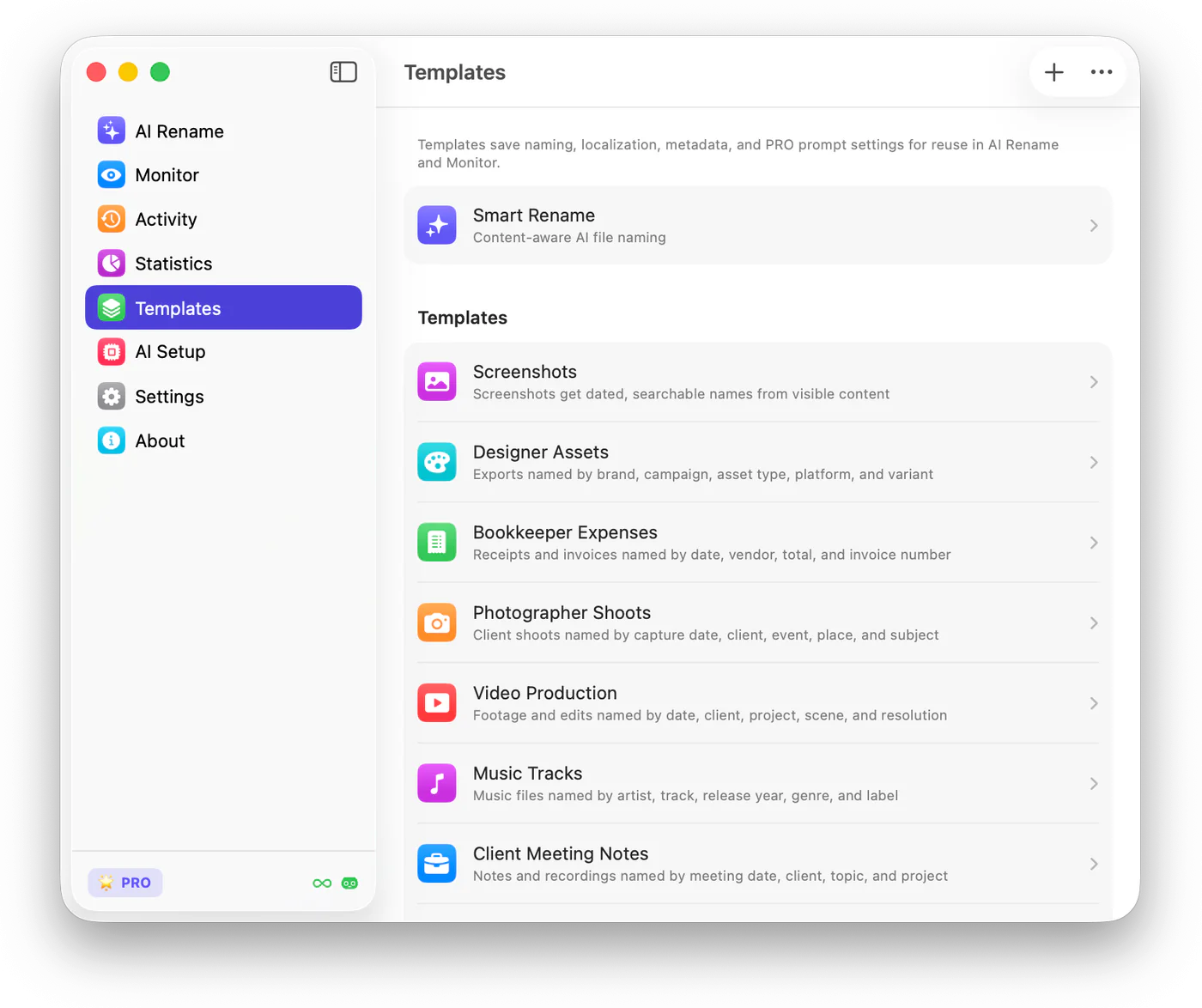Click the AI Setup chip icon
This screenshot has width=1202, height=1008.
coord(112,352)
